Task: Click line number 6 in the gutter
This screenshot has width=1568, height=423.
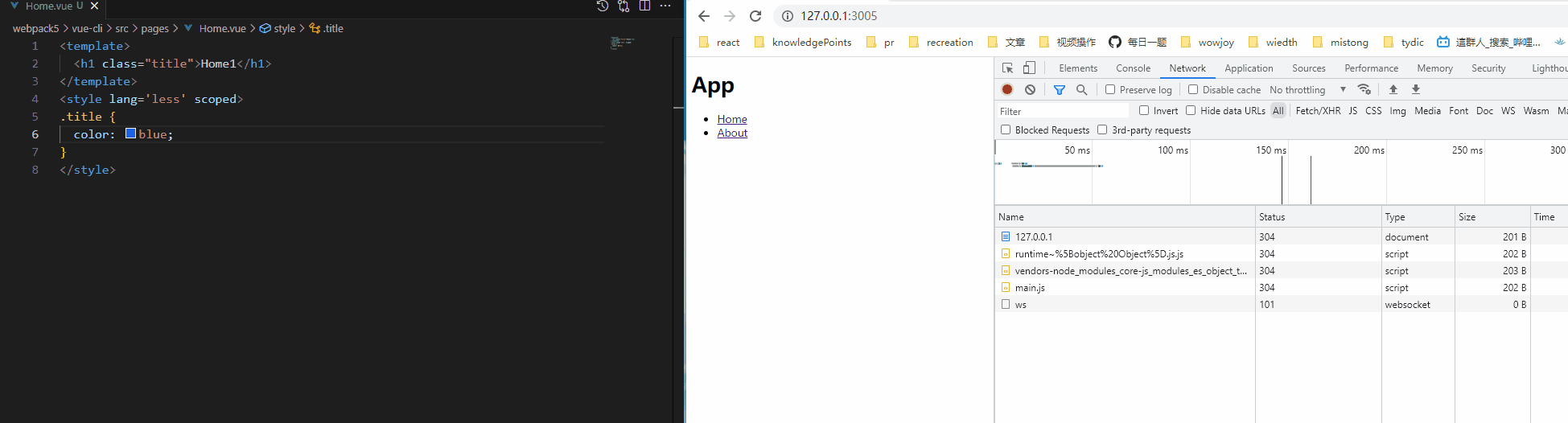Action: [x=35, y=134]
